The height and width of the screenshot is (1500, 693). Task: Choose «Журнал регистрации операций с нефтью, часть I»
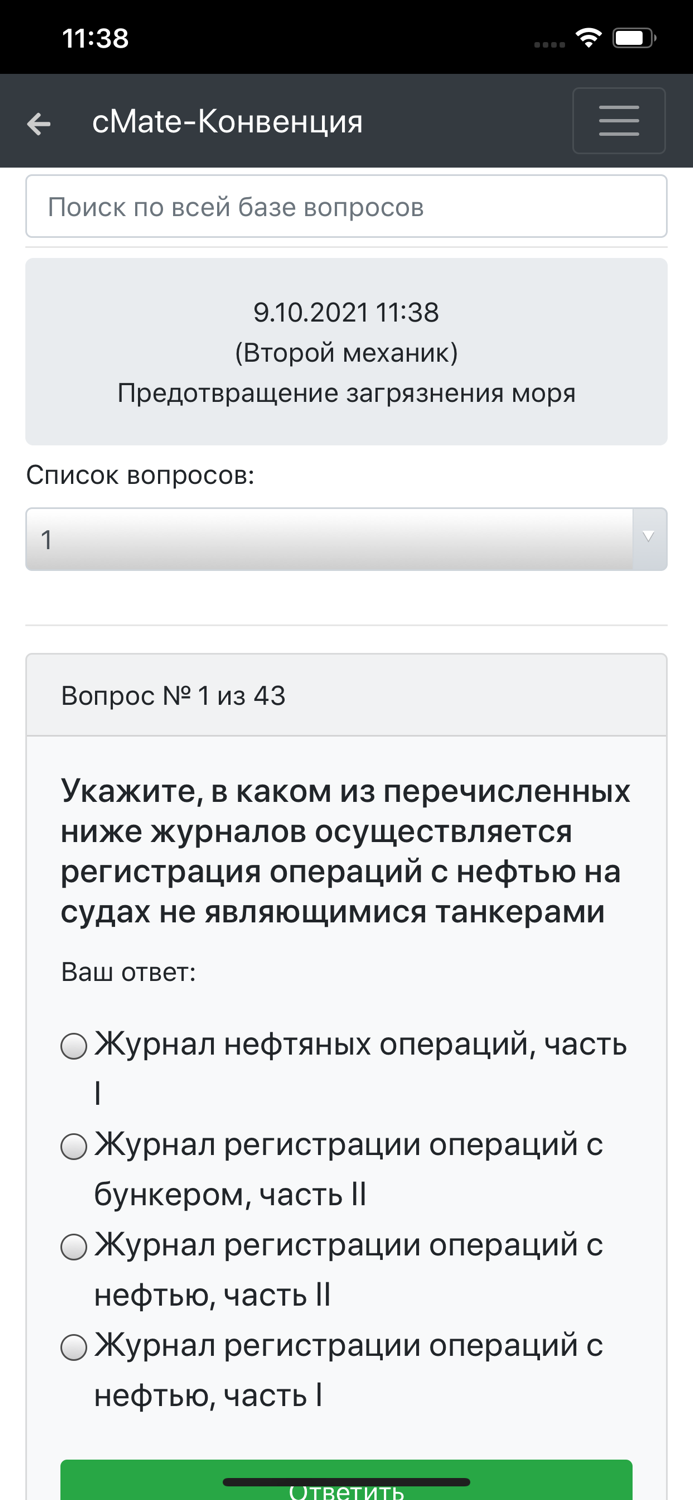pyautogui.click(x=73, y=1347)
